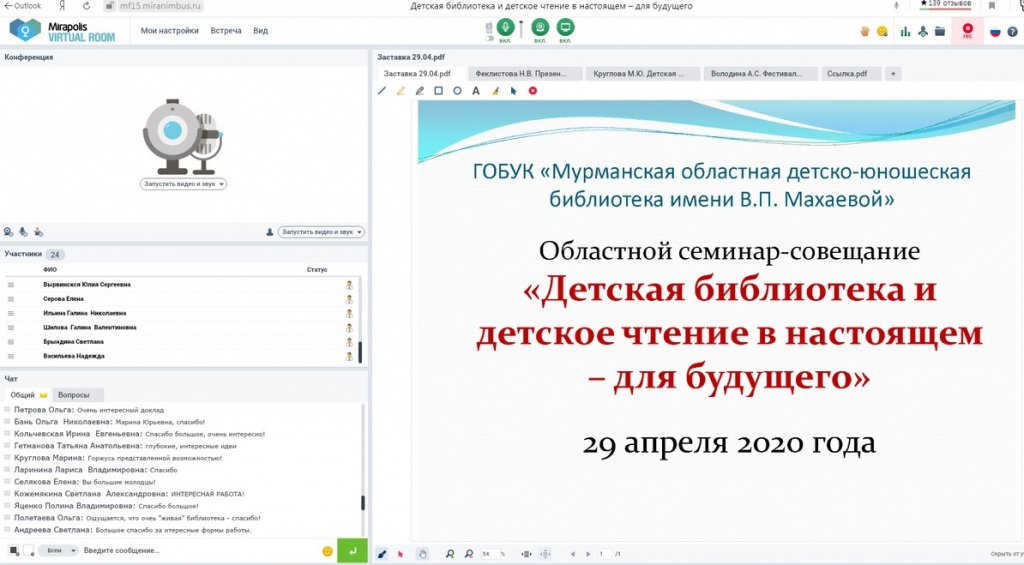Toggle checkbox next to Петрова Ольга message
The width and height of the screenshot is (1024, 565).
pos(8,410)
